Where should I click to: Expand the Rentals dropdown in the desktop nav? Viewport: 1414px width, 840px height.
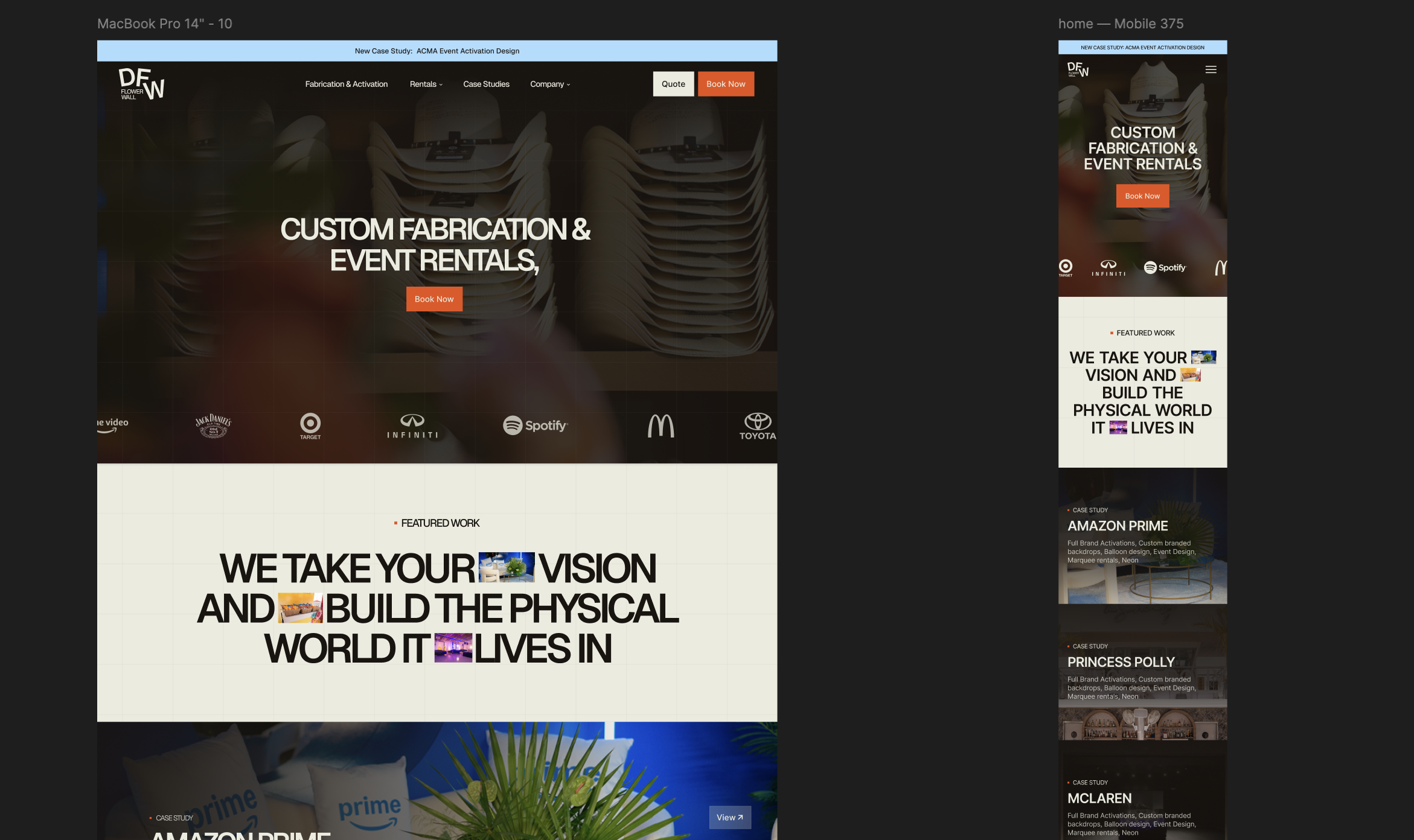(426, 84)
